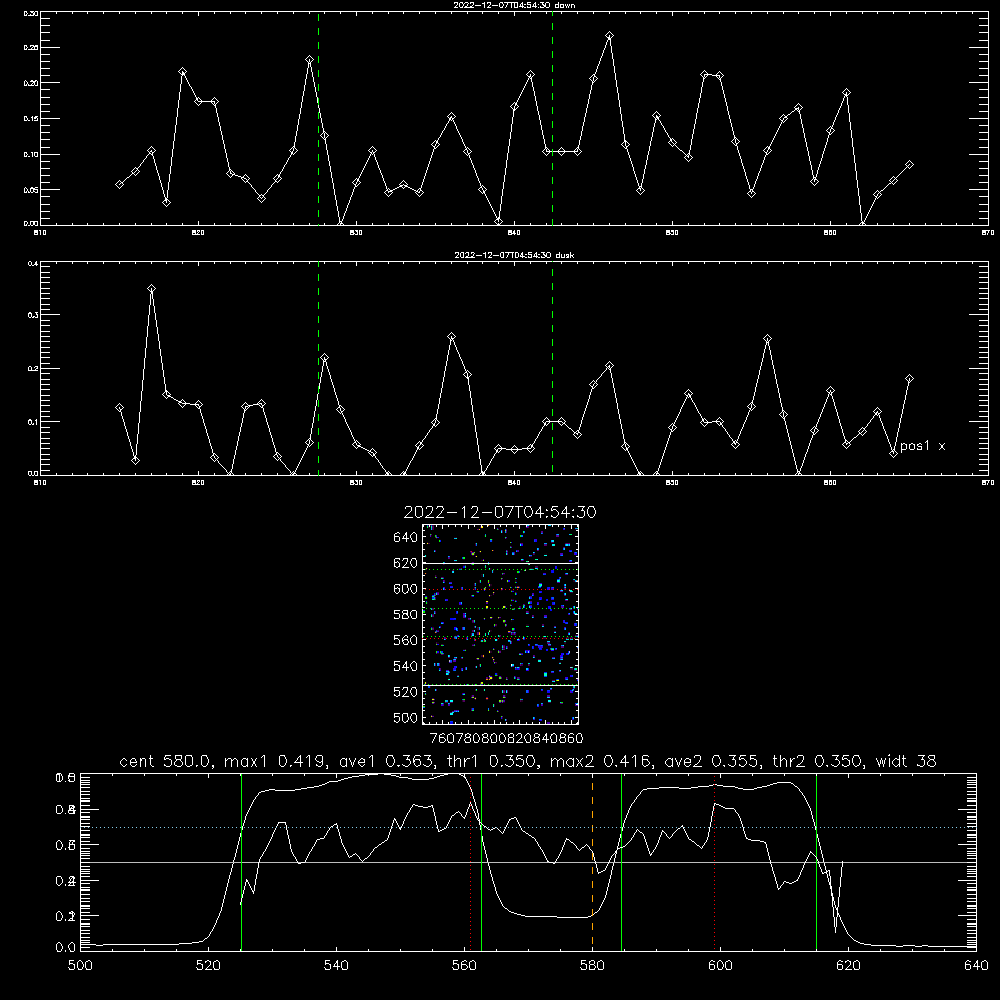Click 'ave1 0.363' in the stats line
The image size is (1000, 1000).
coord(386,761)
